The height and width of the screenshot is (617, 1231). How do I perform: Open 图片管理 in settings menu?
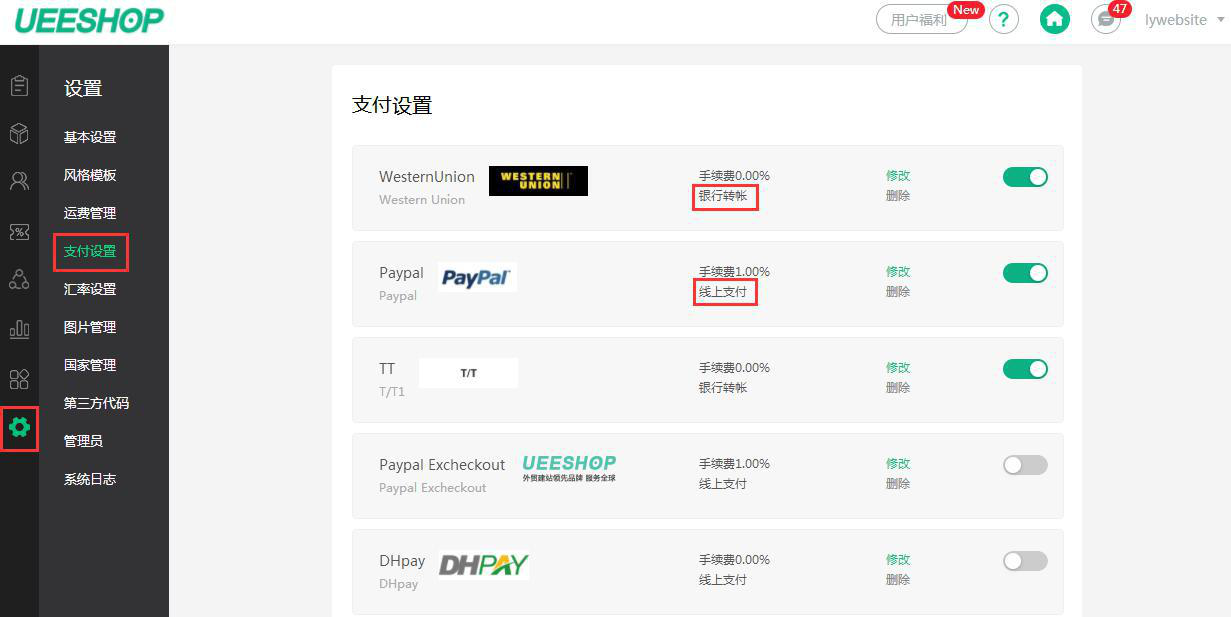pyautogui.click(x=90, y=327)
